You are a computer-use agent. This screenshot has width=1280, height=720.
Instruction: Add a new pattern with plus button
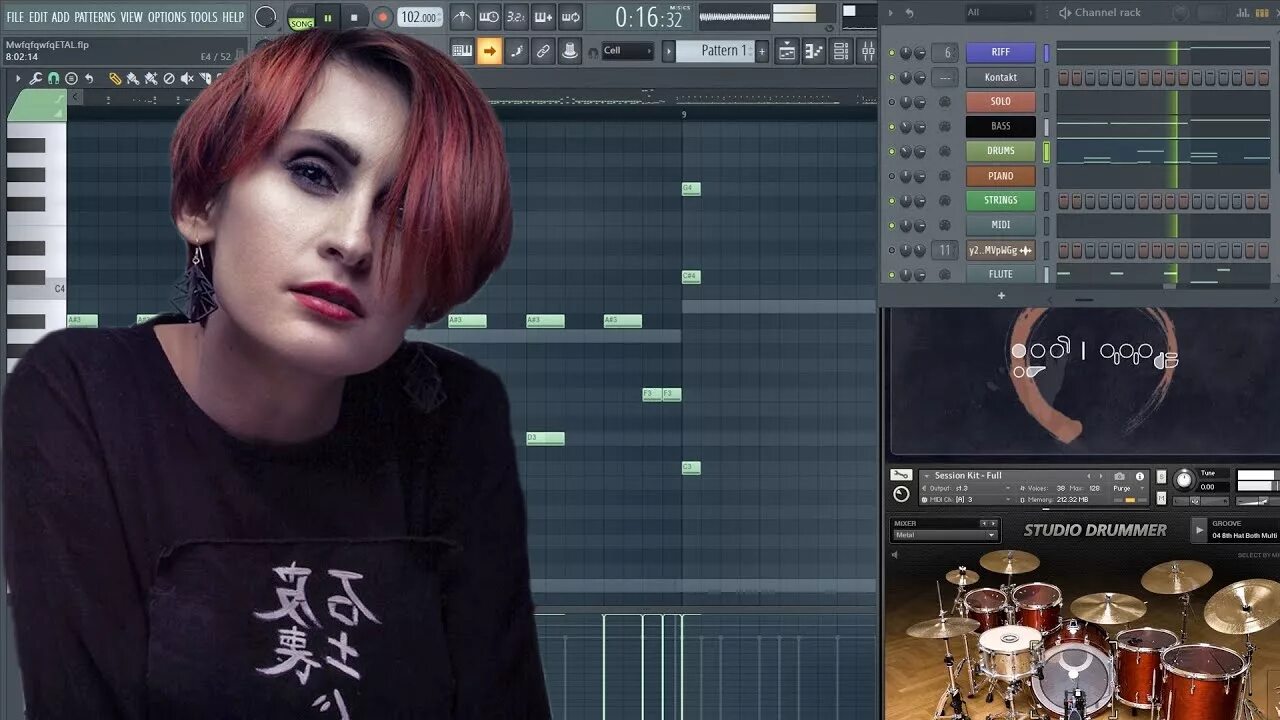click(762, 51)
